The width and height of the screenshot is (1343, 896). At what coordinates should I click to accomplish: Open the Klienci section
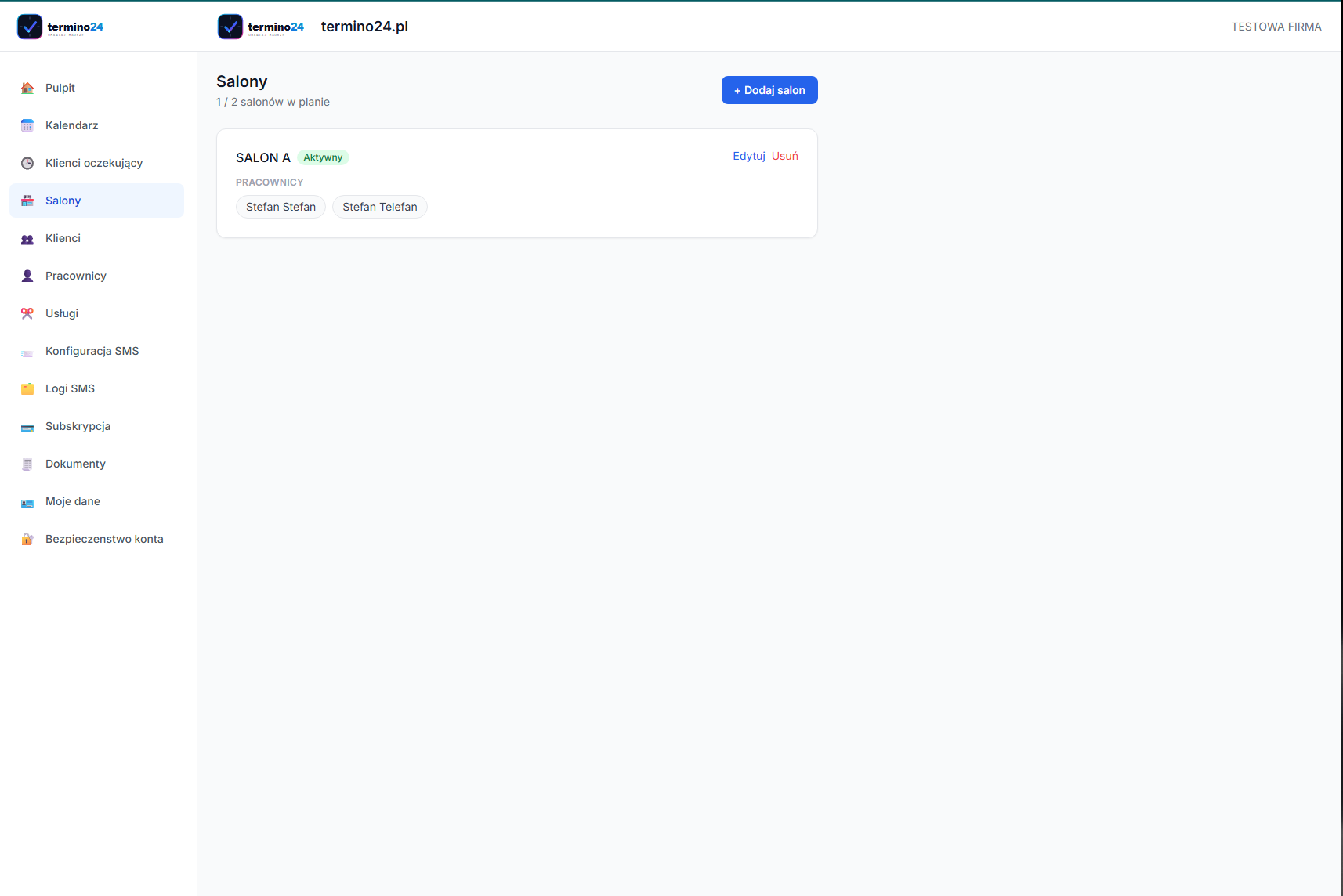[96, 238]
